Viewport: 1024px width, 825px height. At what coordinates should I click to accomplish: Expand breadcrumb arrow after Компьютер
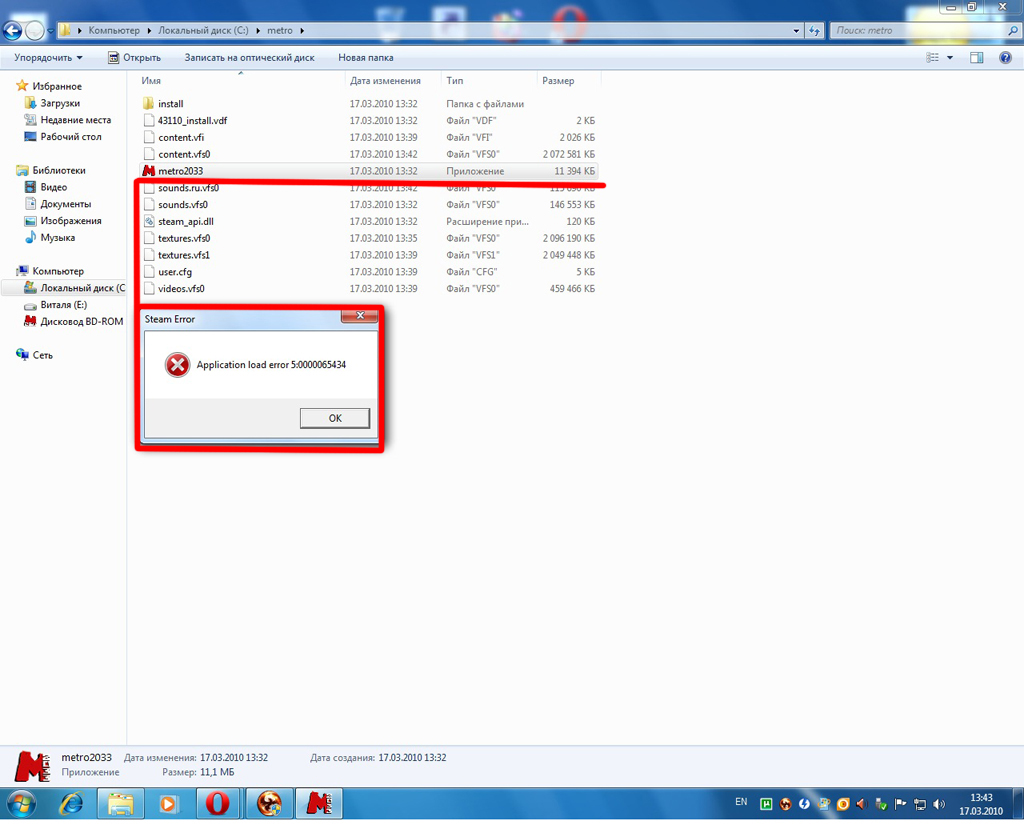point(148,31)
